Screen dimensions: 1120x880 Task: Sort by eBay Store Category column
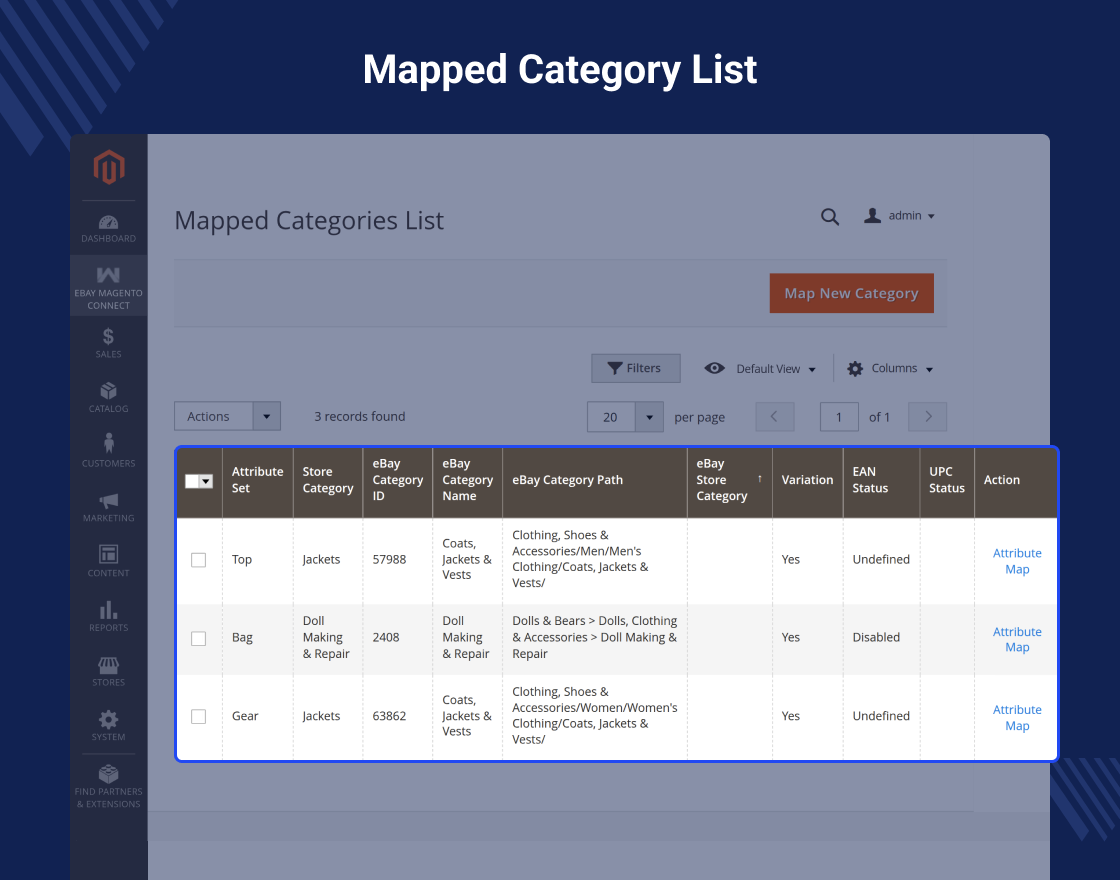pyautogui.click(x=729, y=480)
